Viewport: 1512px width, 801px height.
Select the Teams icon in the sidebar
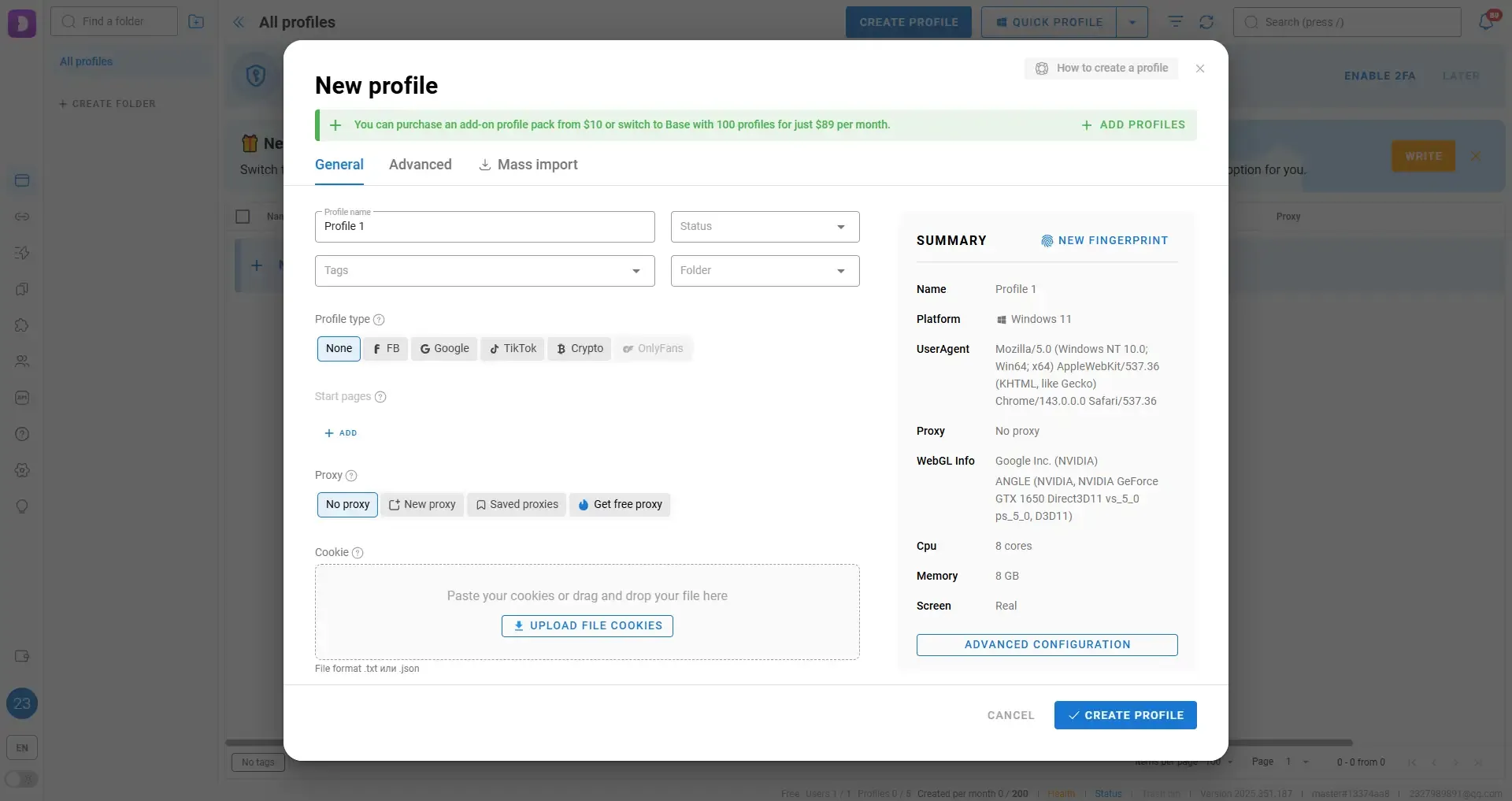point(22,362)
